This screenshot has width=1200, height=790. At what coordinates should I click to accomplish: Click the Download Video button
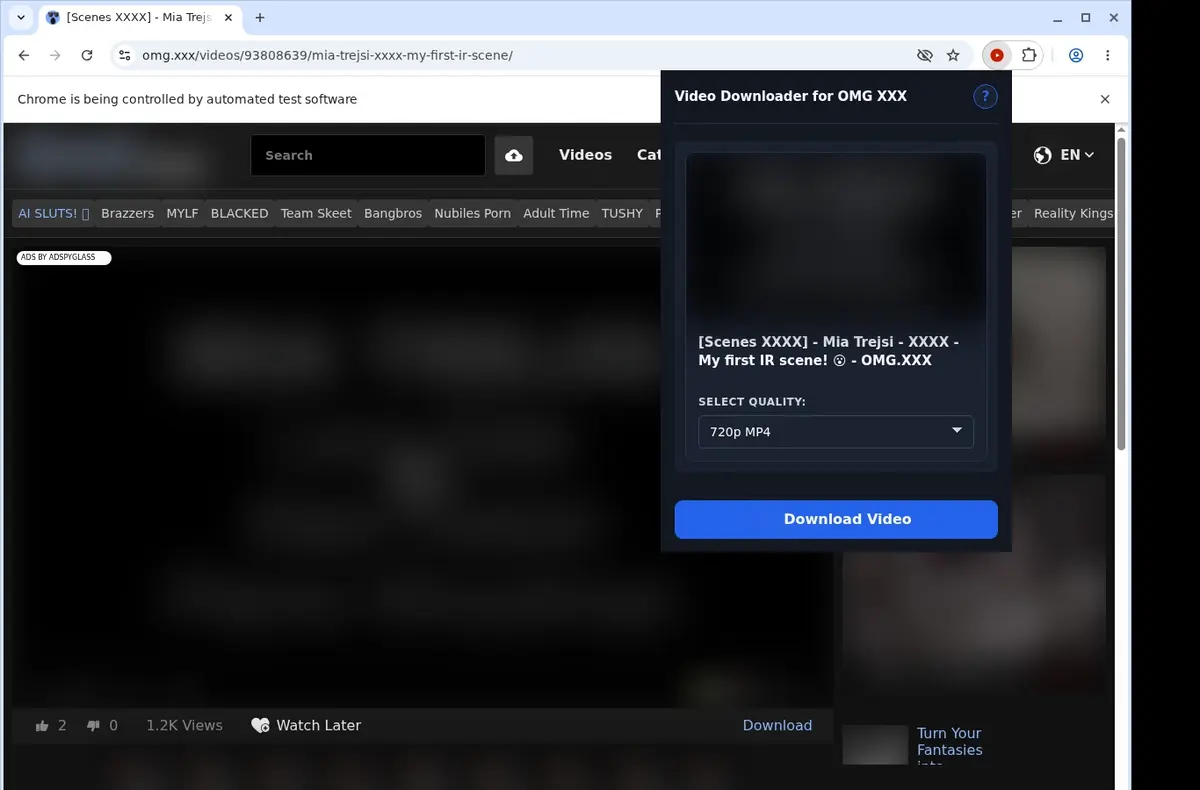click(x=836, y=519)
